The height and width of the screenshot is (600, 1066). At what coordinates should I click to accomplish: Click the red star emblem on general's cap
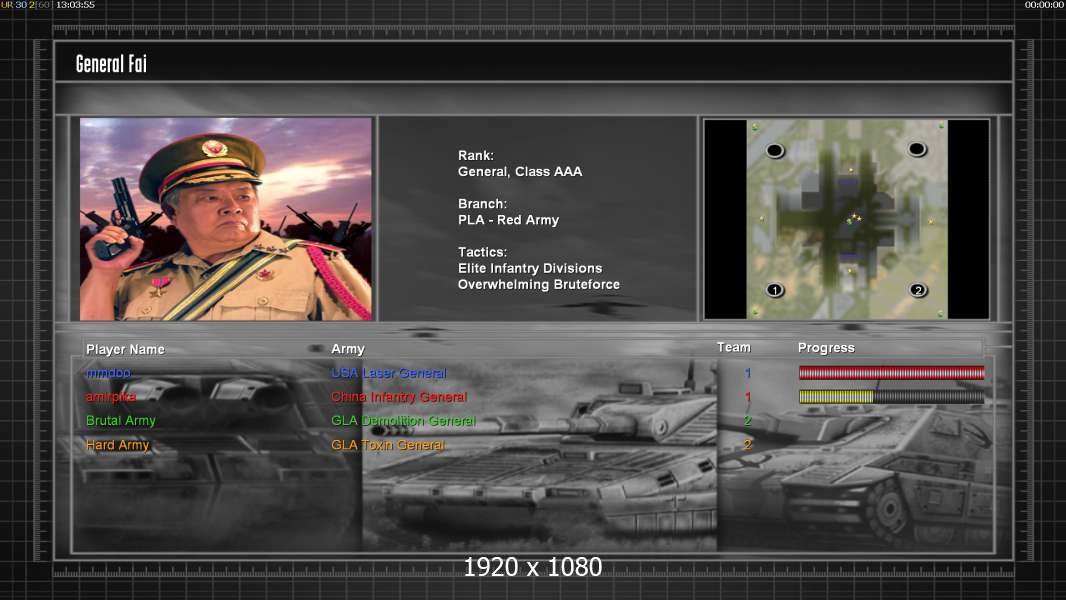coord(213,148)
